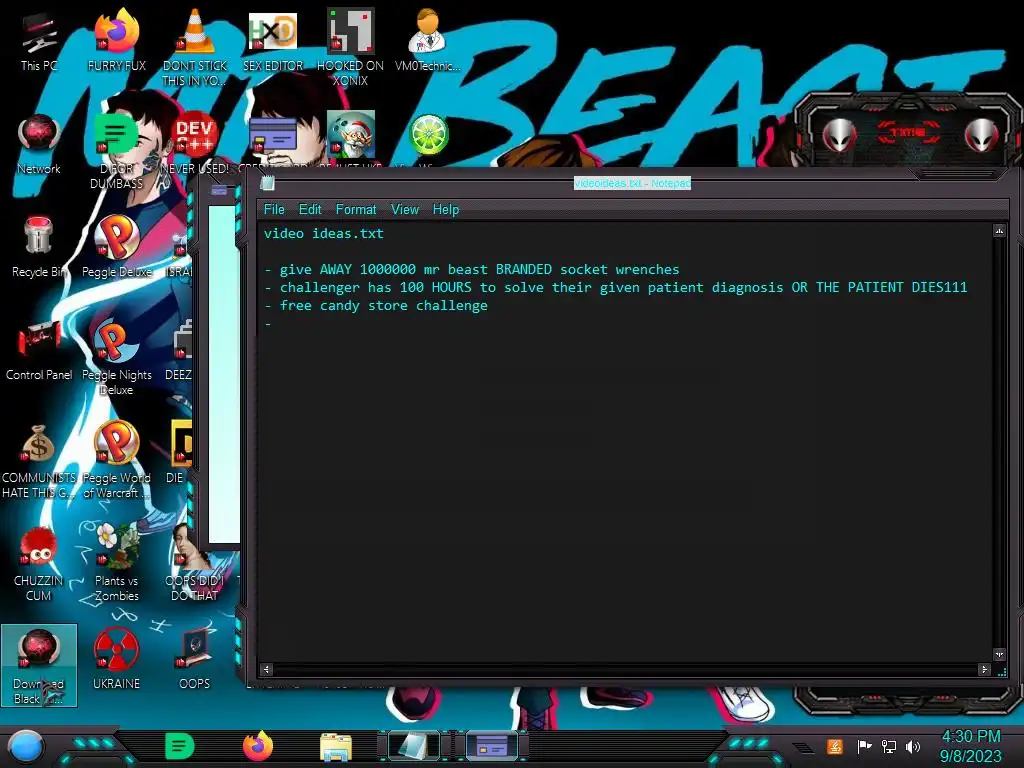The image size is (1024, 768).
Task: Open the Action Center flag tray icon
Action: (x=864, y=746)
